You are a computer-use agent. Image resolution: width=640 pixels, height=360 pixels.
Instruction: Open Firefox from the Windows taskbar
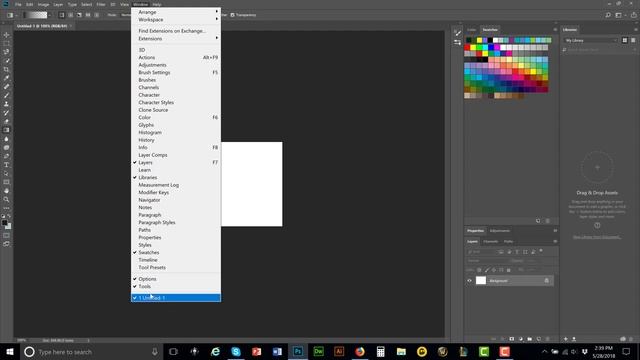tap(360, 351)
